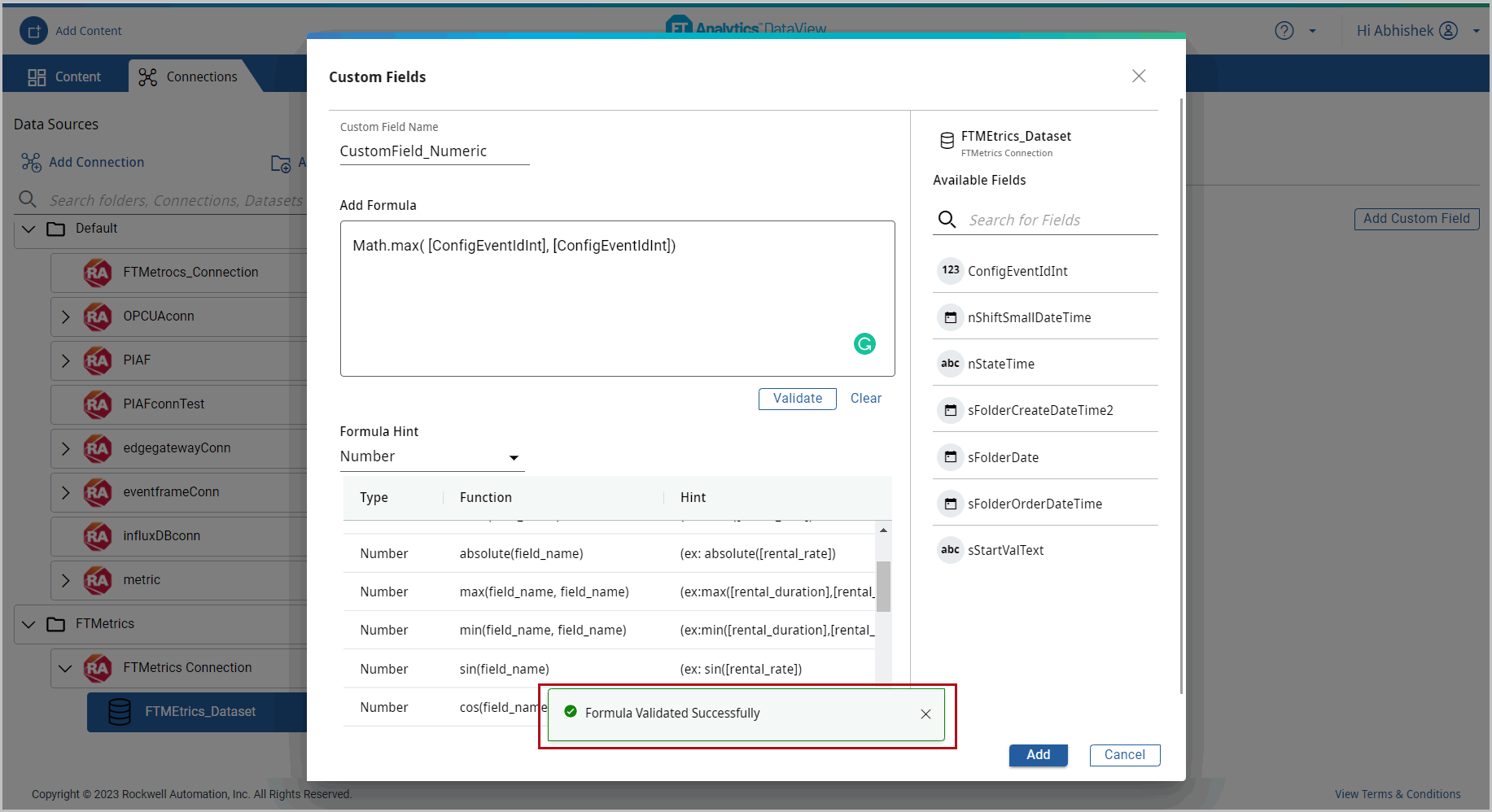Click the Add button in dialog

(x=1038, y=755)
